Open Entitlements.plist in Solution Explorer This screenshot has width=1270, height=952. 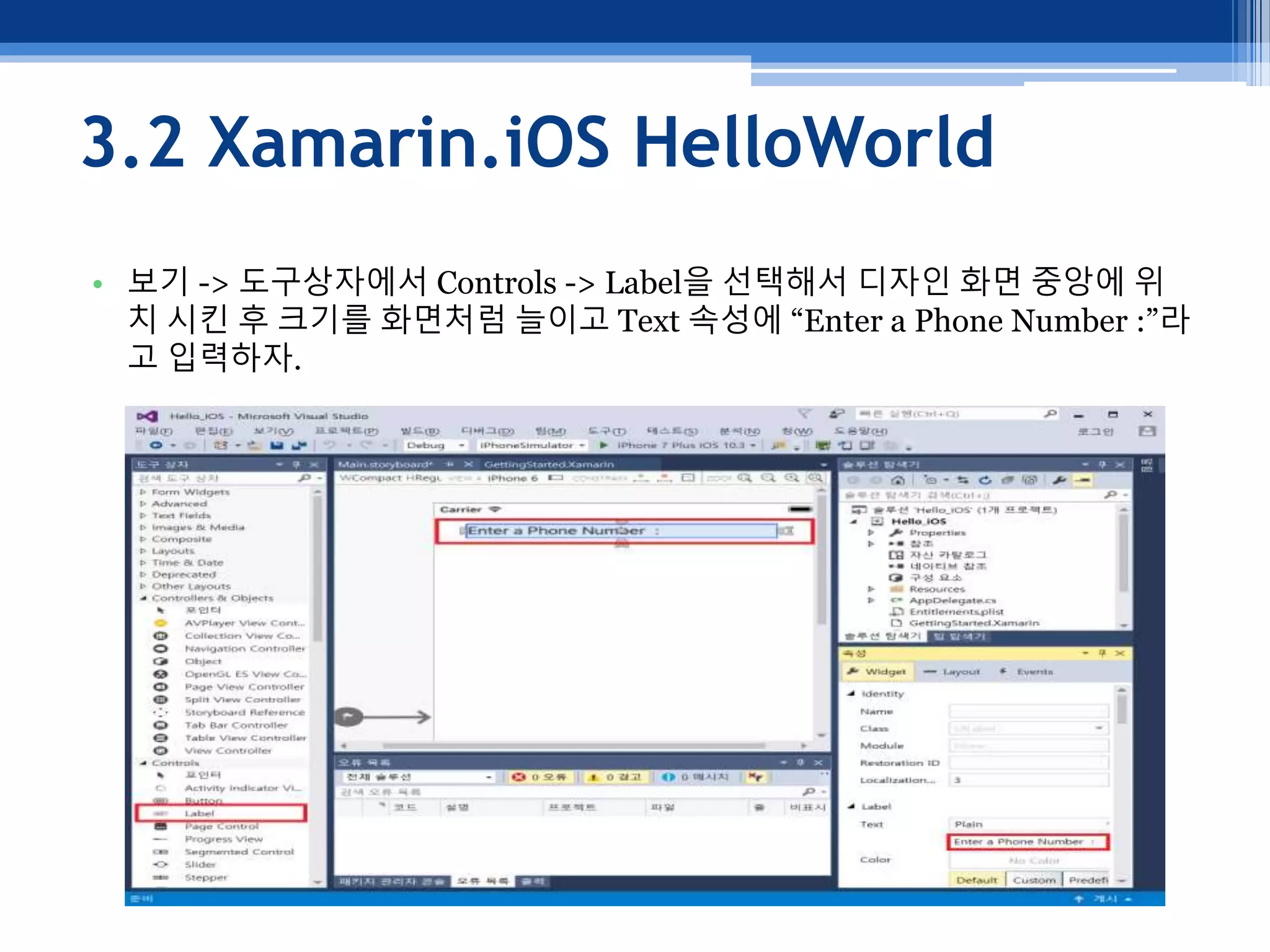[956, 612]
